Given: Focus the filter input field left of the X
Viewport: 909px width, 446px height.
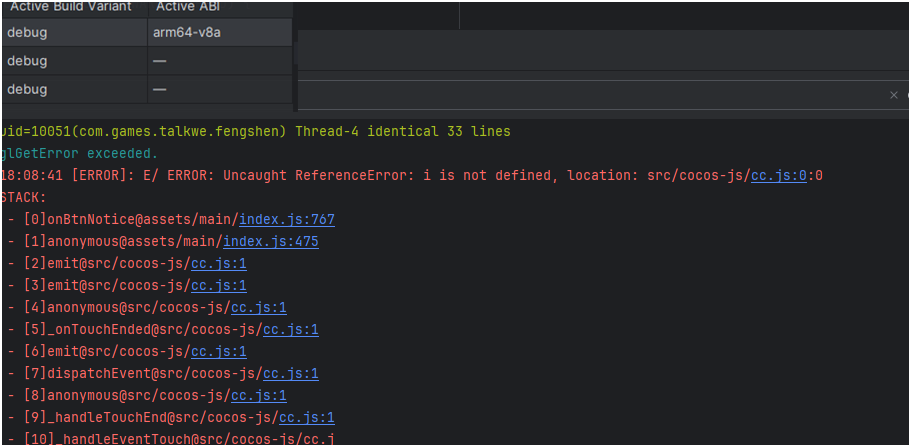Looking at the screenshot, I should click(x=590, y=95).
